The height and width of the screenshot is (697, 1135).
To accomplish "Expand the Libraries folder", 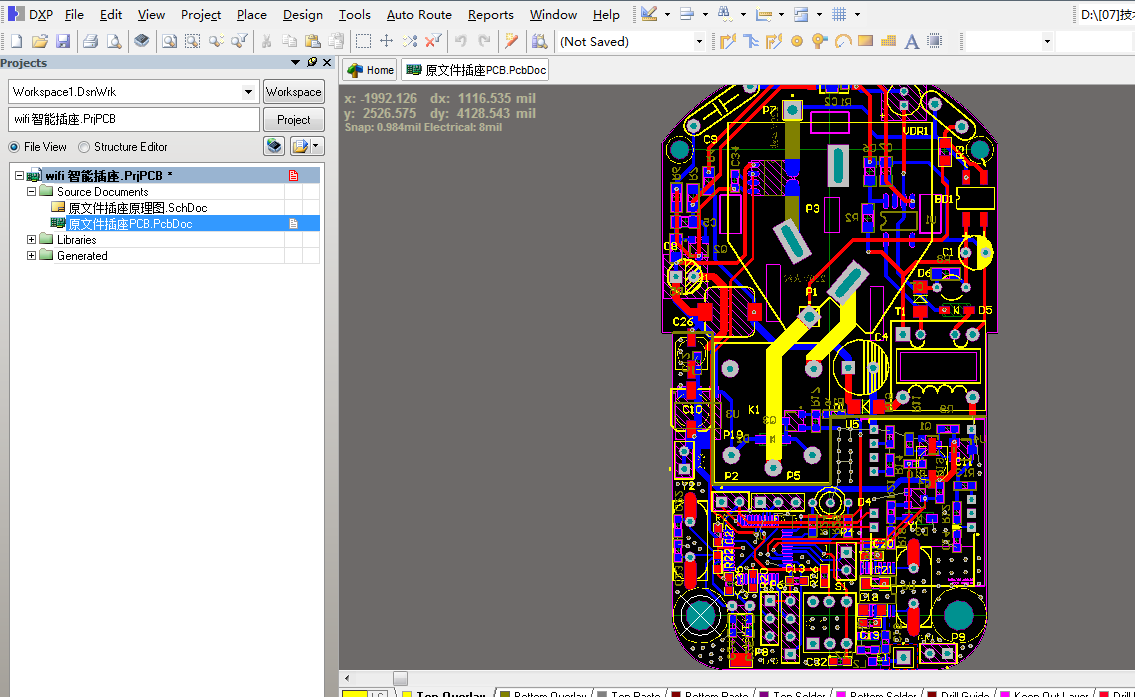I will click(x=31, y=240).
